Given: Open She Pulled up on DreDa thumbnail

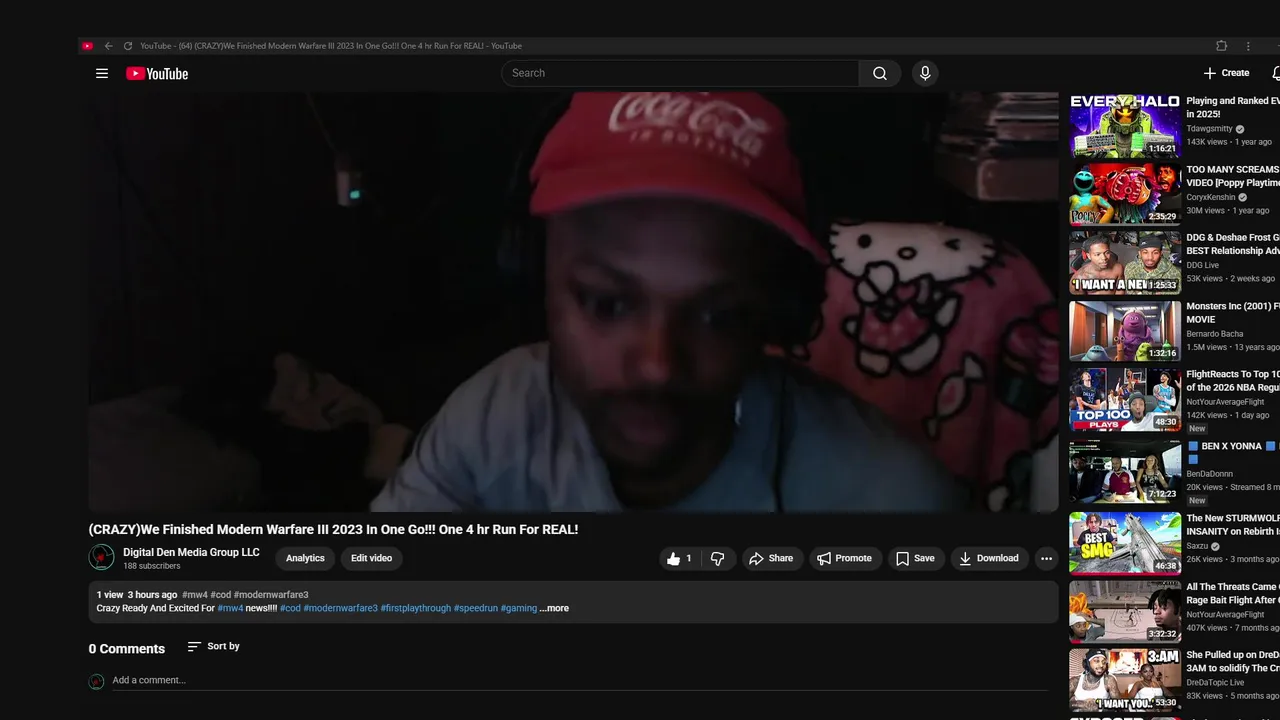Looking at the screenshot, I should click(x=1125, y=680).
